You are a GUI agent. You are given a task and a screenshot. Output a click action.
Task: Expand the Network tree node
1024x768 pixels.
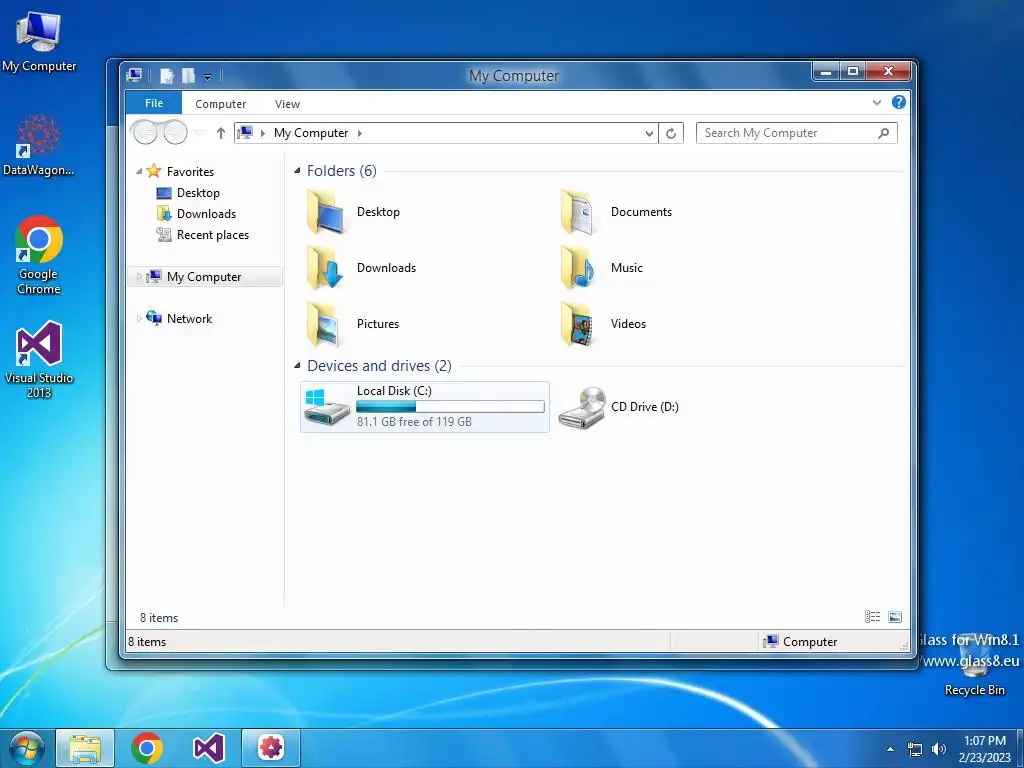click(139, 319)
